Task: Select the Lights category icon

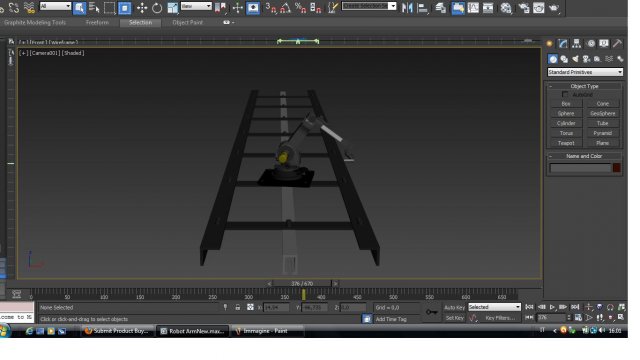Action: pyautogui.click(x=575, y=59)
